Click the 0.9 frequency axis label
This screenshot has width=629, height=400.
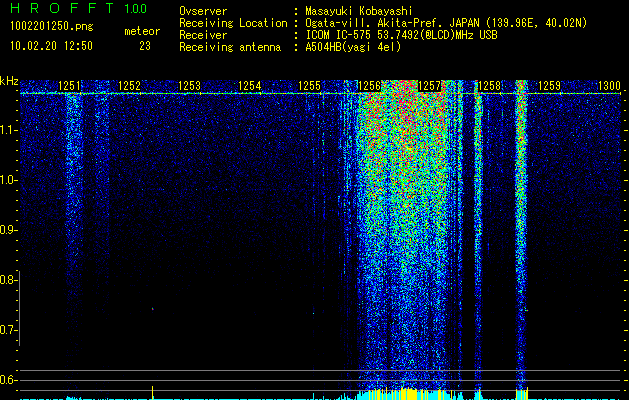point(8,229)
